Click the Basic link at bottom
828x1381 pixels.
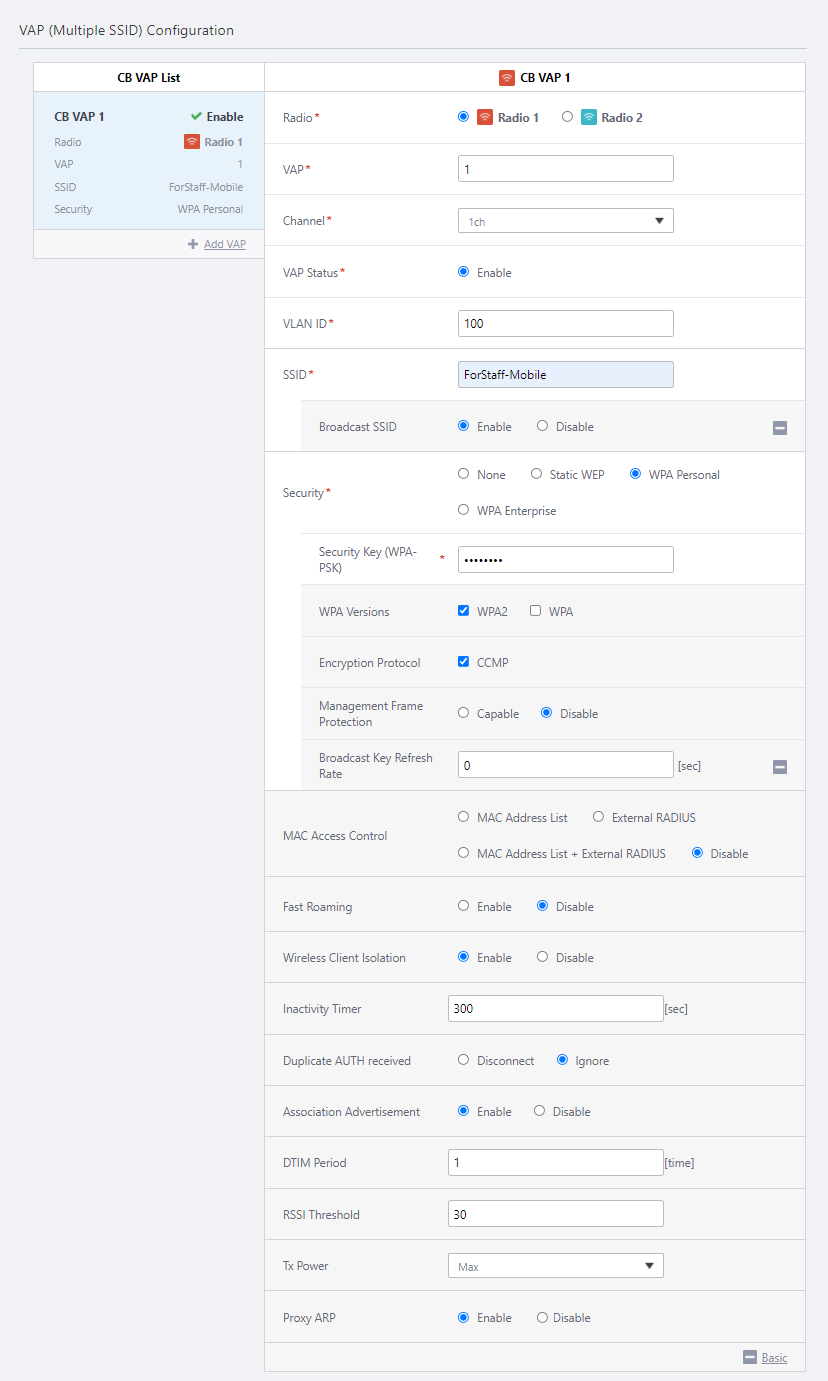(774, 1357)
